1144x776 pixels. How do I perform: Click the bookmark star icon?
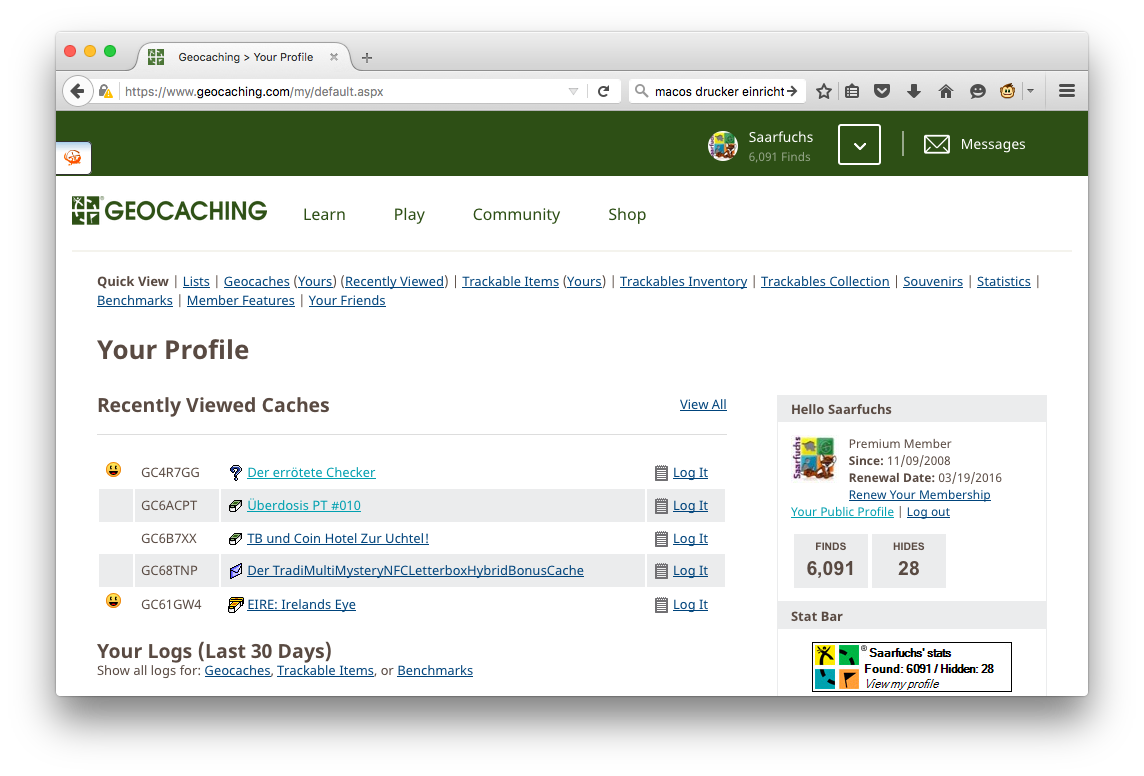(x=824, y=91)
